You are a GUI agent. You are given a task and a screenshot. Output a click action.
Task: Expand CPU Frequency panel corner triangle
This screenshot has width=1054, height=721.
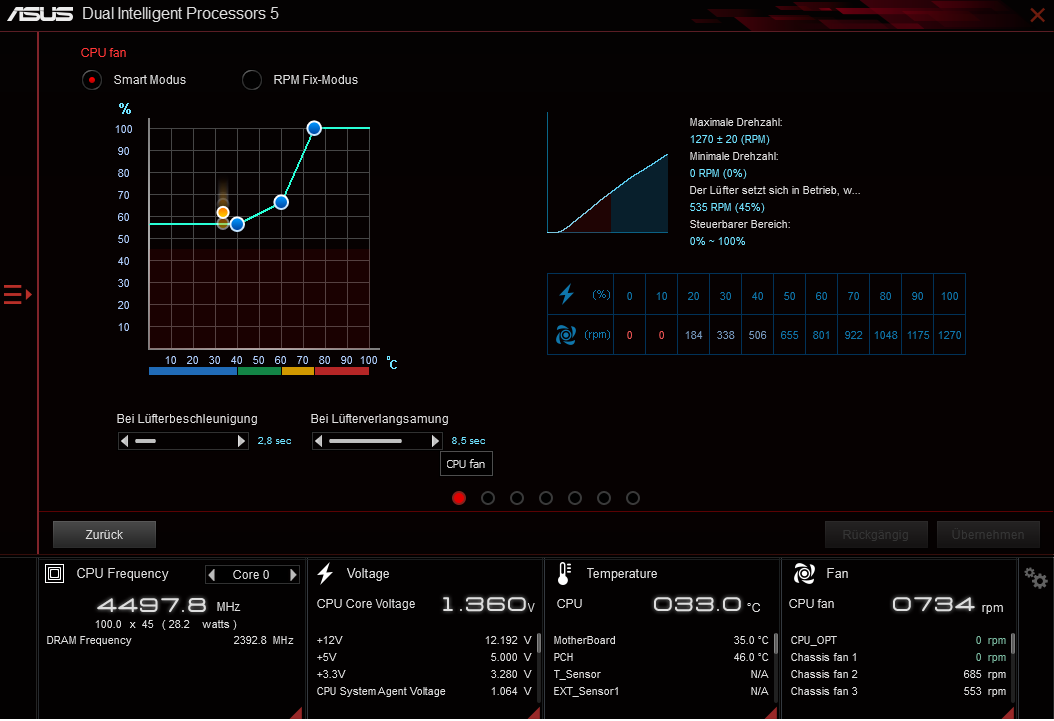[x=296, y=713]
